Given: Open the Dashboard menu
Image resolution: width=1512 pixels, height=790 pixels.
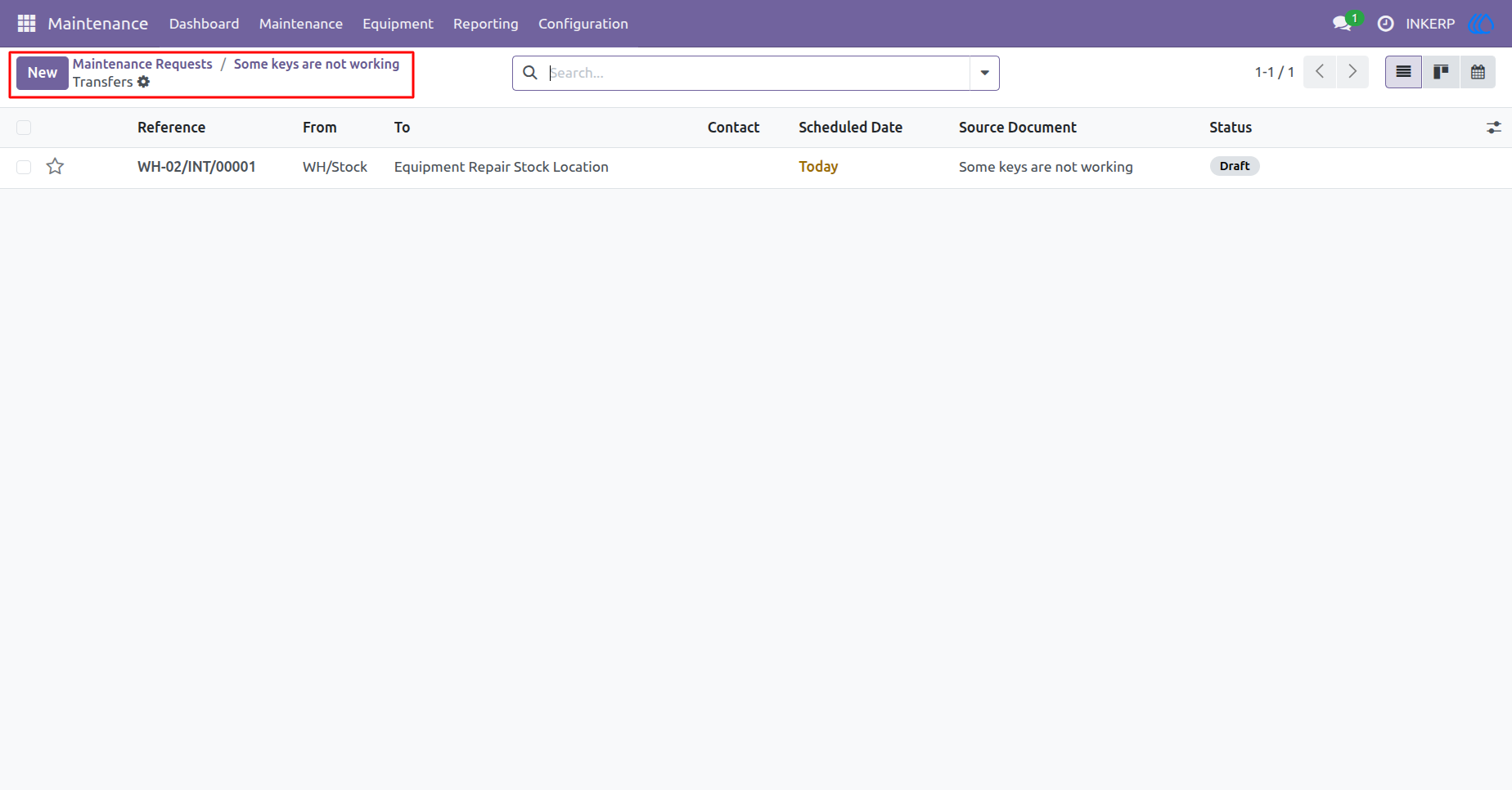Looking at the screenshot, I should click(205, 24).
